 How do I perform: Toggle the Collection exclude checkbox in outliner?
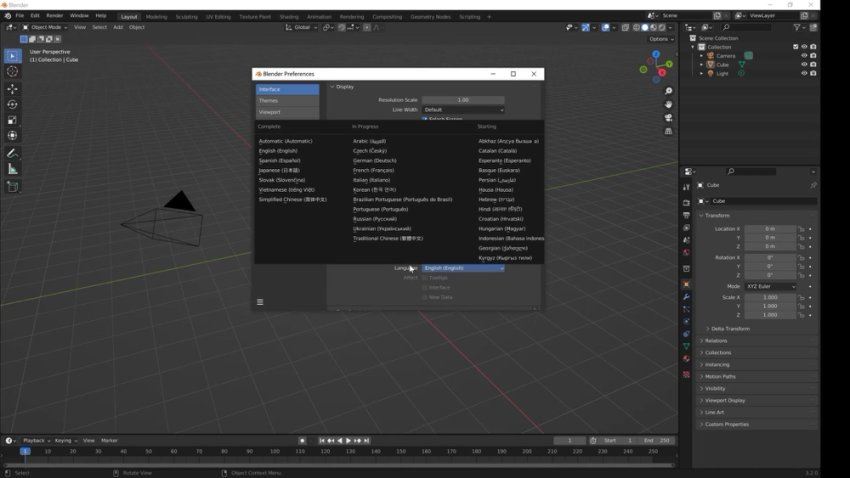796,47
